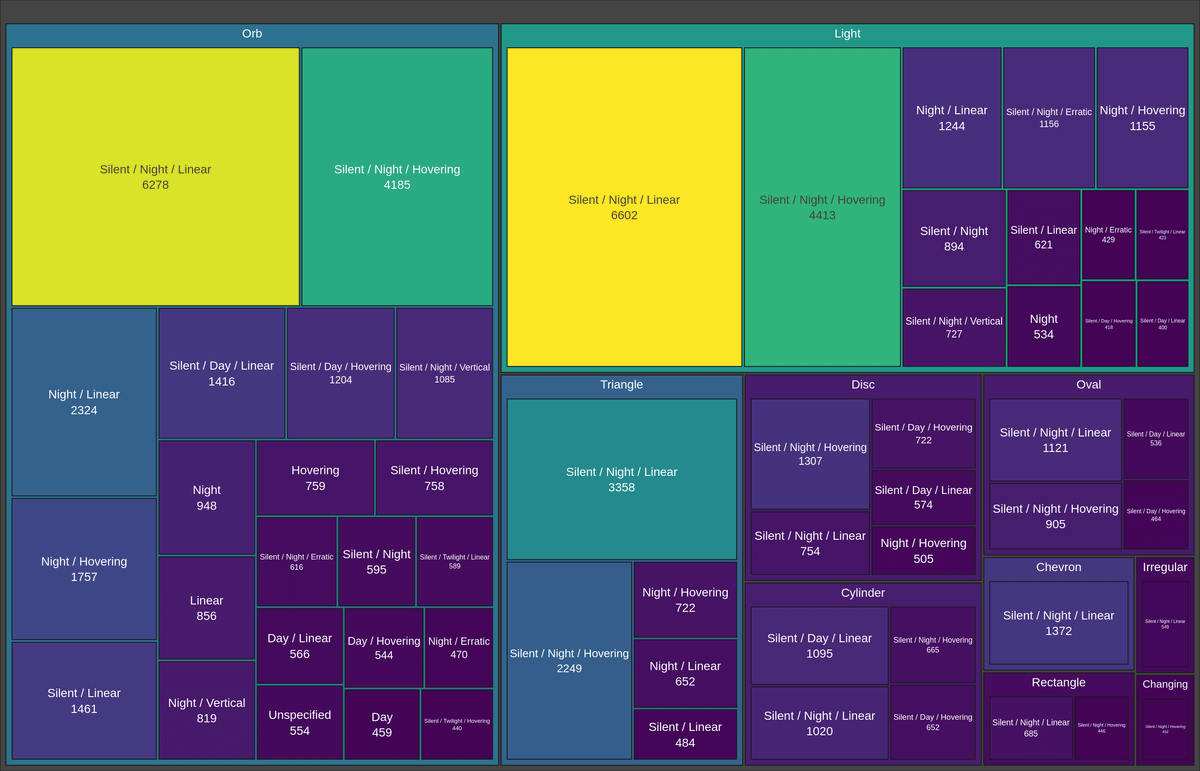Viewport: 1200px width, 771px height.
Task: Open the Triangle group header
Action: coord(621,385)
